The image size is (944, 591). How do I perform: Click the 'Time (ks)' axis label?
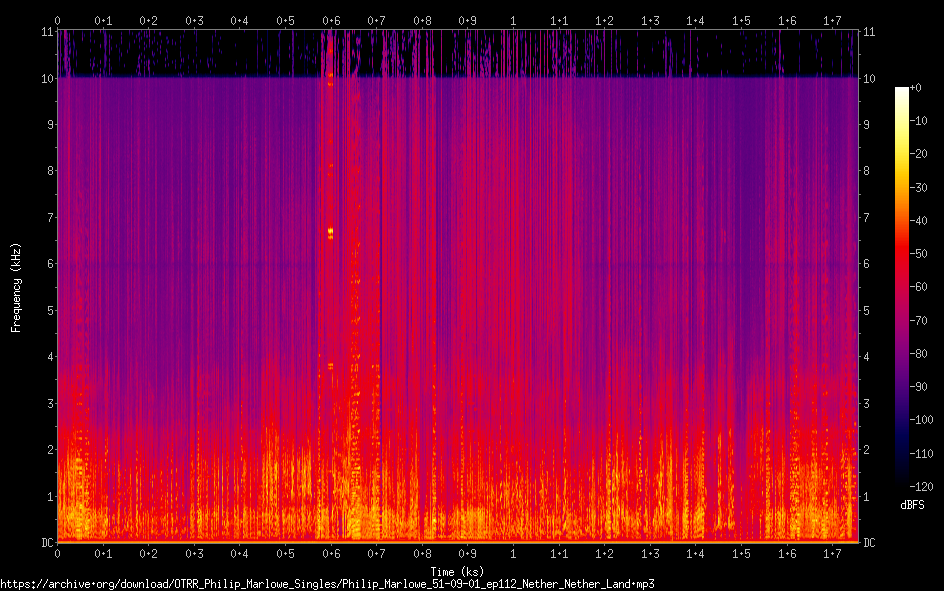tap(456, 571)
